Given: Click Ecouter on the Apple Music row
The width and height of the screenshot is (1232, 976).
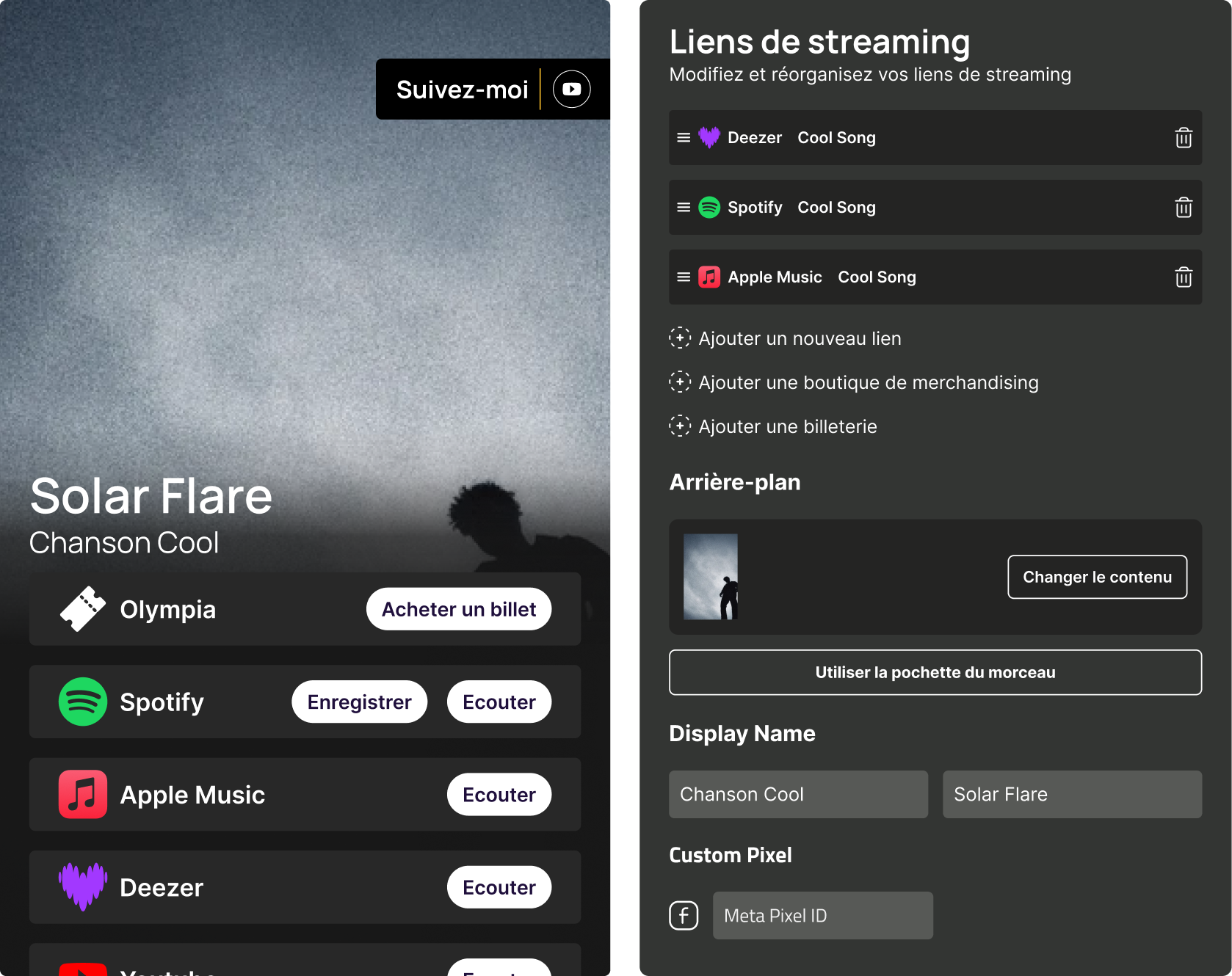Looking at the screenshot, I should (499, 794).
